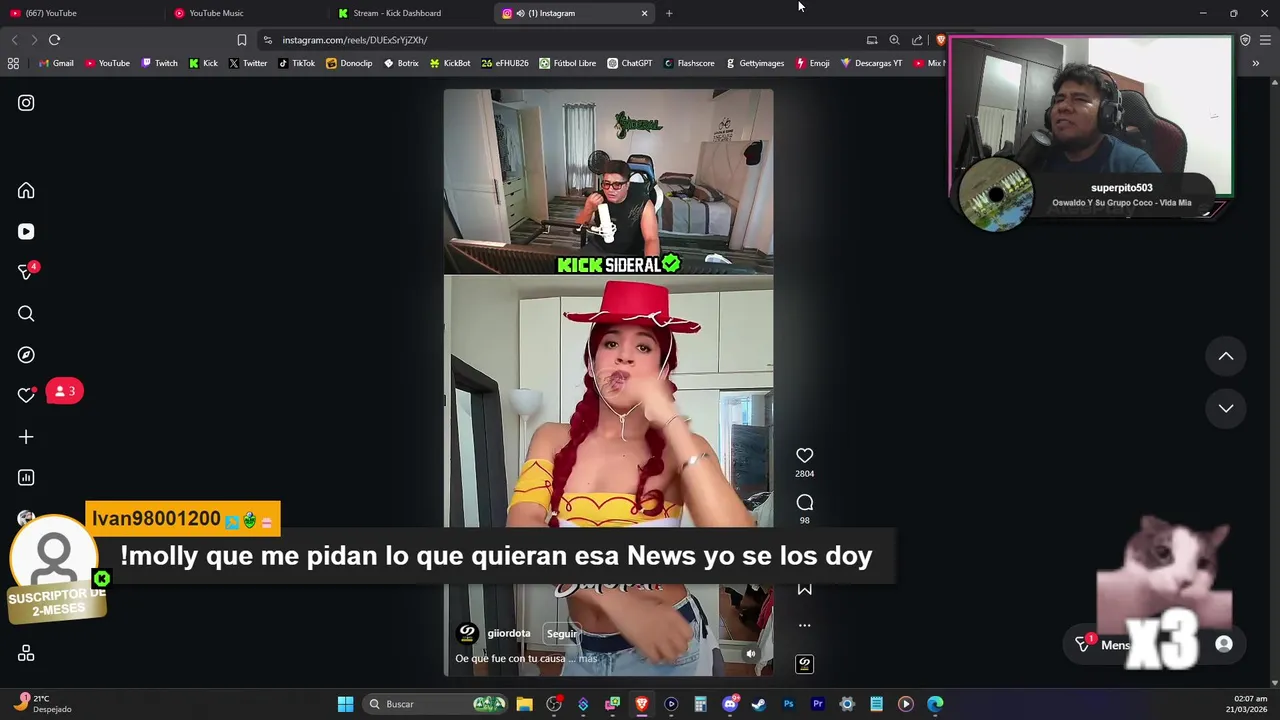
Task: Open the Windows Start menu
Action: point(345,704)
